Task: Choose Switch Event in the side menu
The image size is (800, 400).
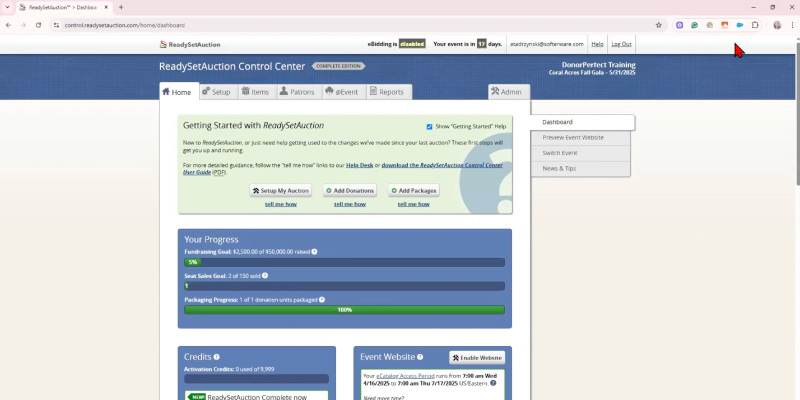Action: pos(580,153)
